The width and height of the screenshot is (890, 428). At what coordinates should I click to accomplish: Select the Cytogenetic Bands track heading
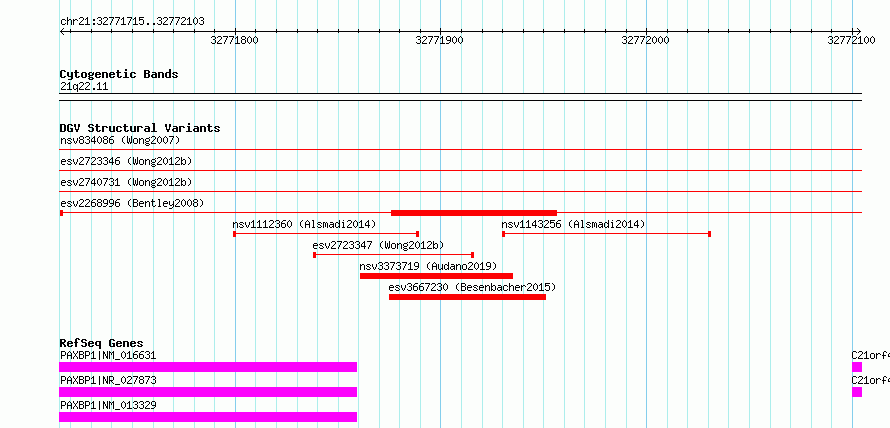click(x=119, y=74)
